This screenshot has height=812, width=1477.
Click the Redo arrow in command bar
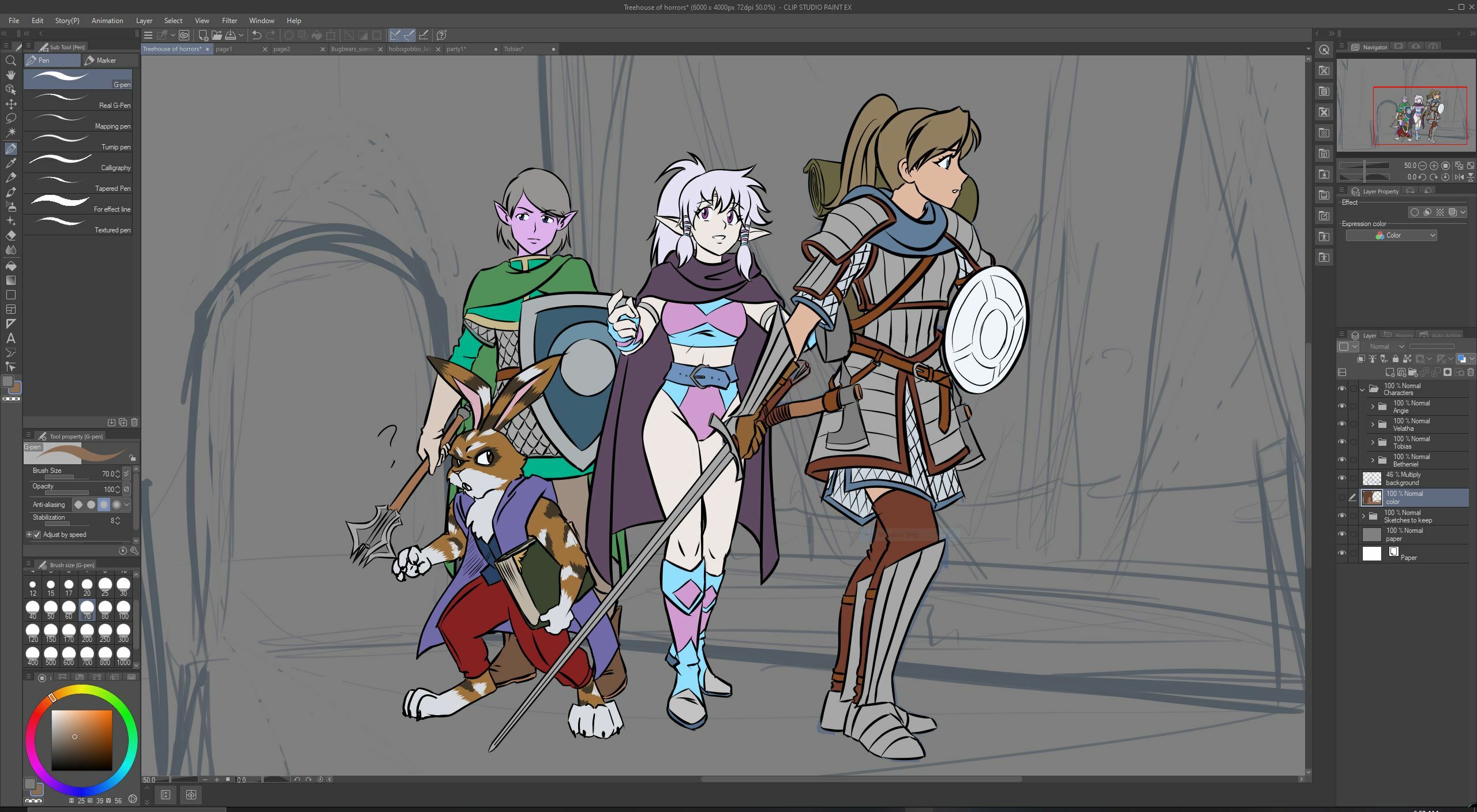pos(271,35)
